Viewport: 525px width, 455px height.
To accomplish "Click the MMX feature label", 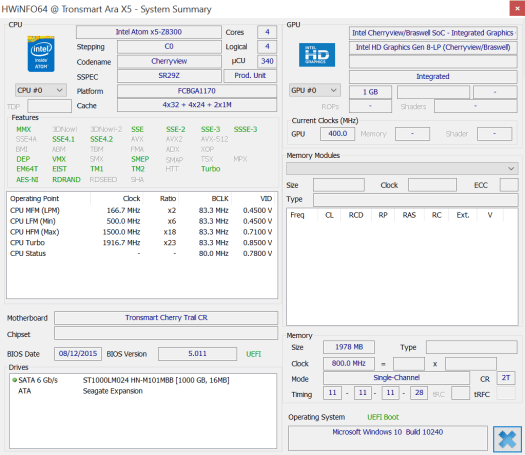I will click(x=23, y=130).
